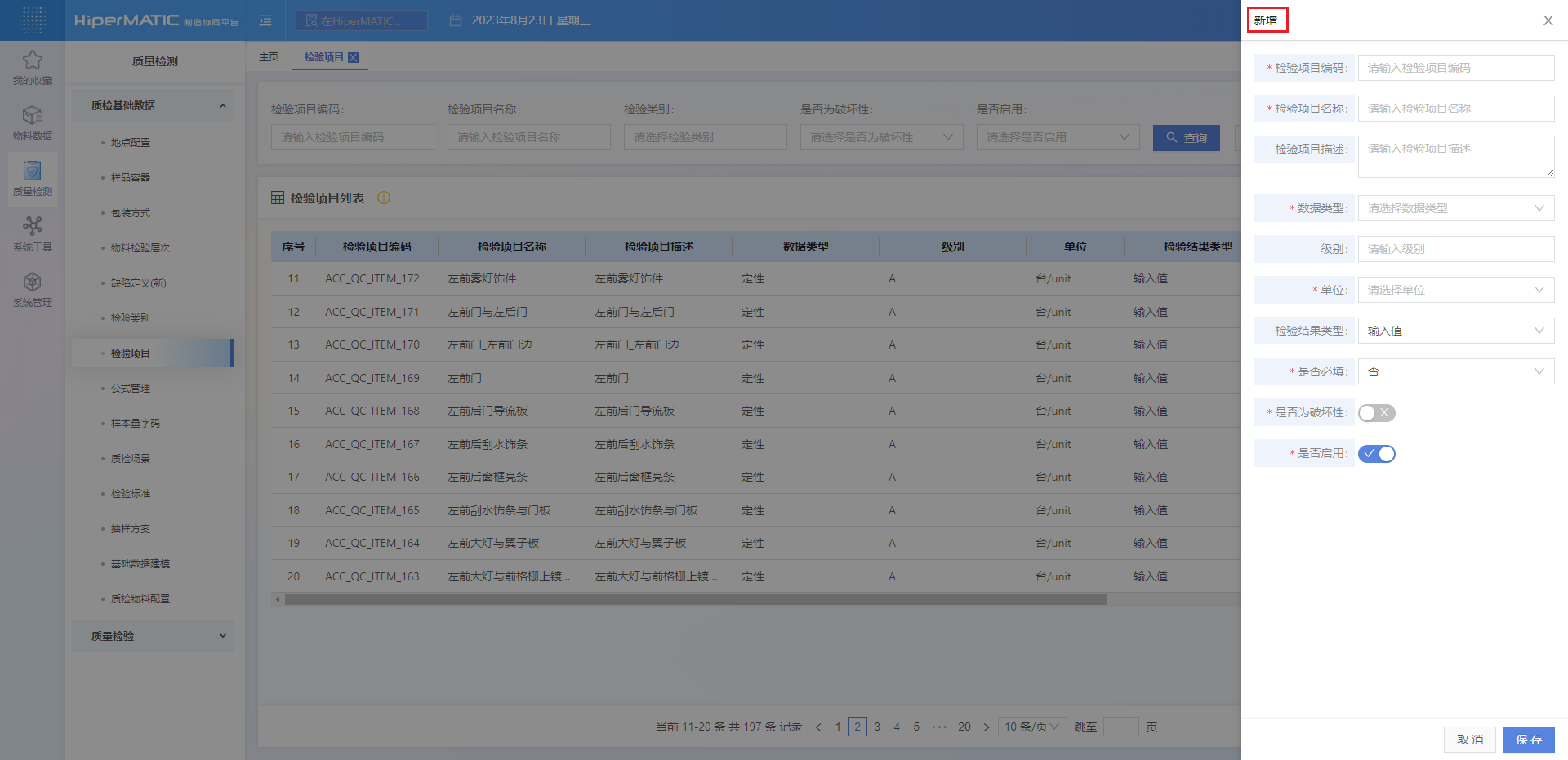Open 地点配置 menu item
Image resolution: width=1568 pixels, height=760 pixels.
(x=131, y=142)
